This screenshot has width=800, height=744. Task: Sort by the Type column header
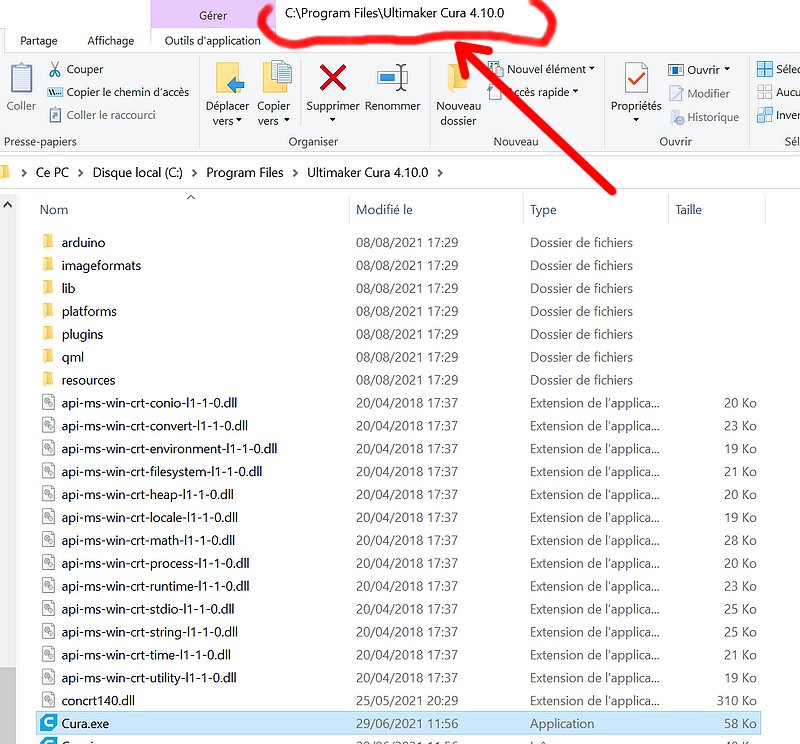click(x=543, y=210)
